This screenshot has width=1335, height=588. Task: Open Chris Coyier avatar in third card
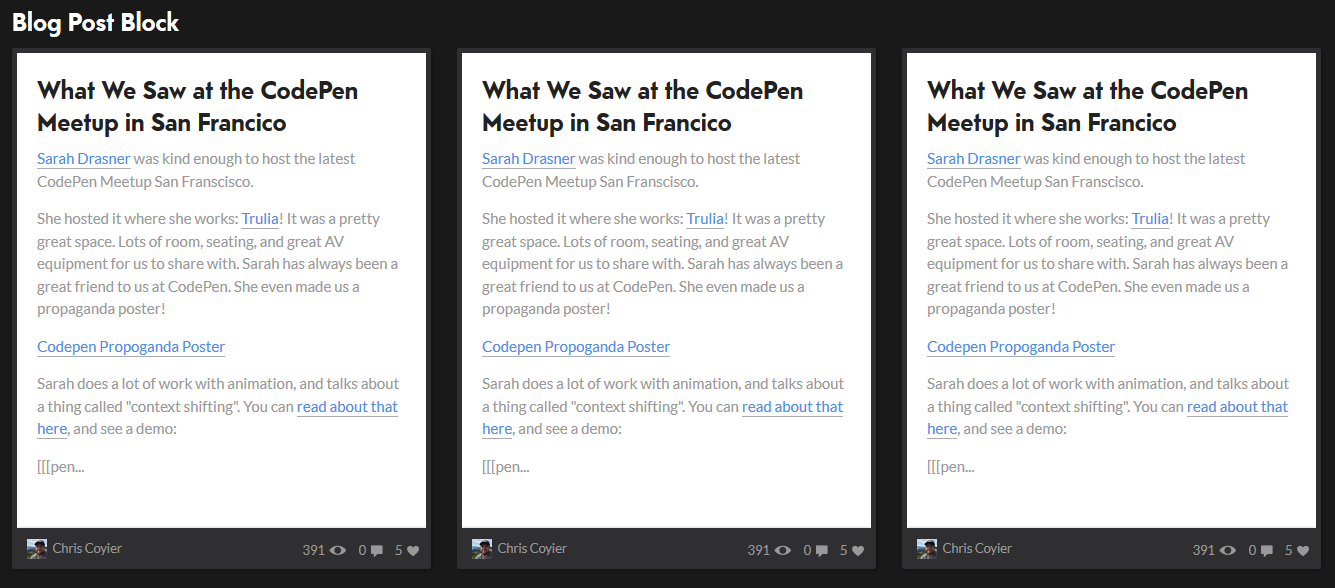pyautogui.click(x=927, y=549)
